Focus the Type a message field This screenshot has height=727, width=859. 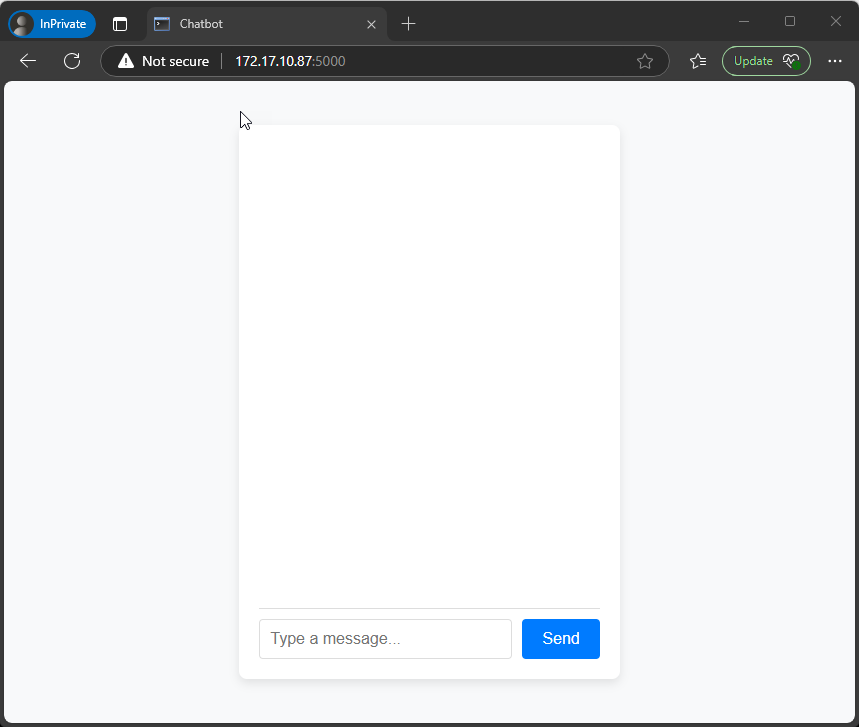point(385,639)
